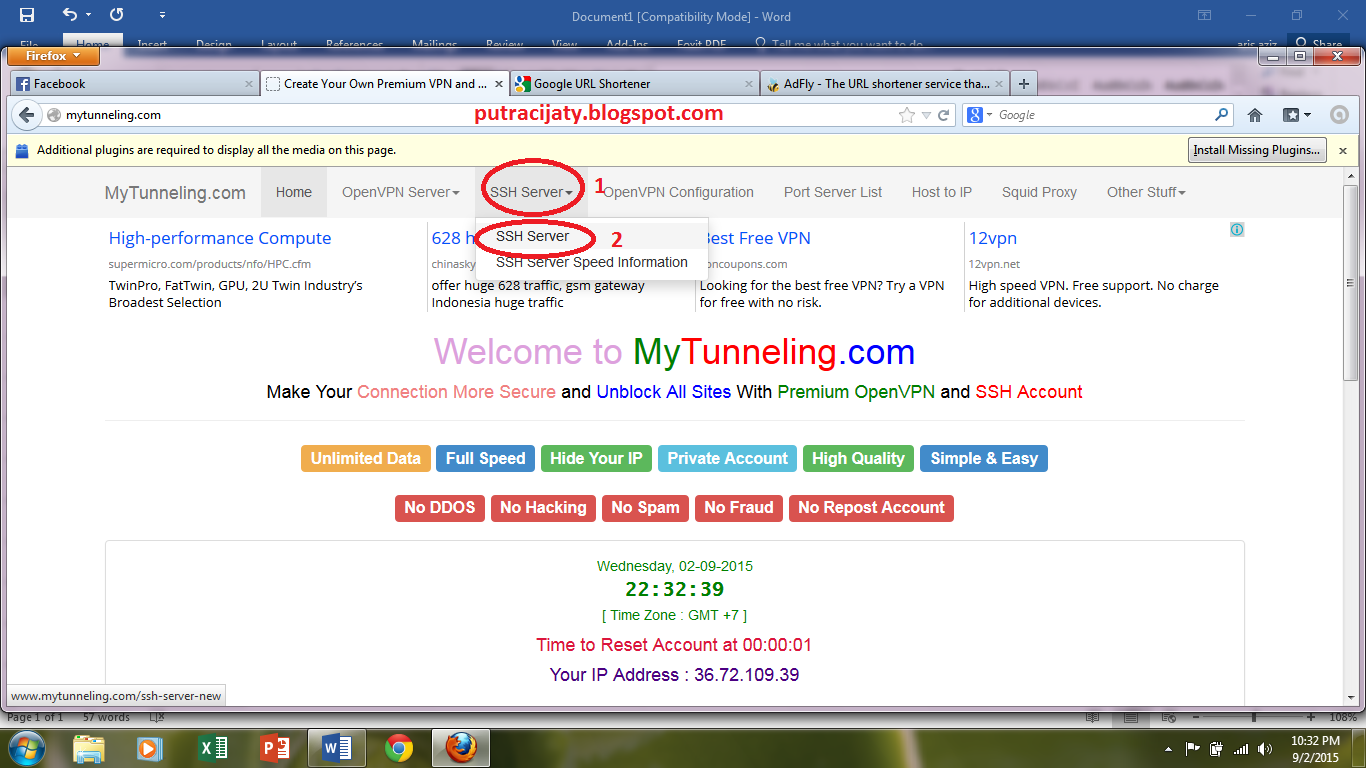Open File Explorer from the taskbar
The image size is (1366, 768).
tap(89, 748)
